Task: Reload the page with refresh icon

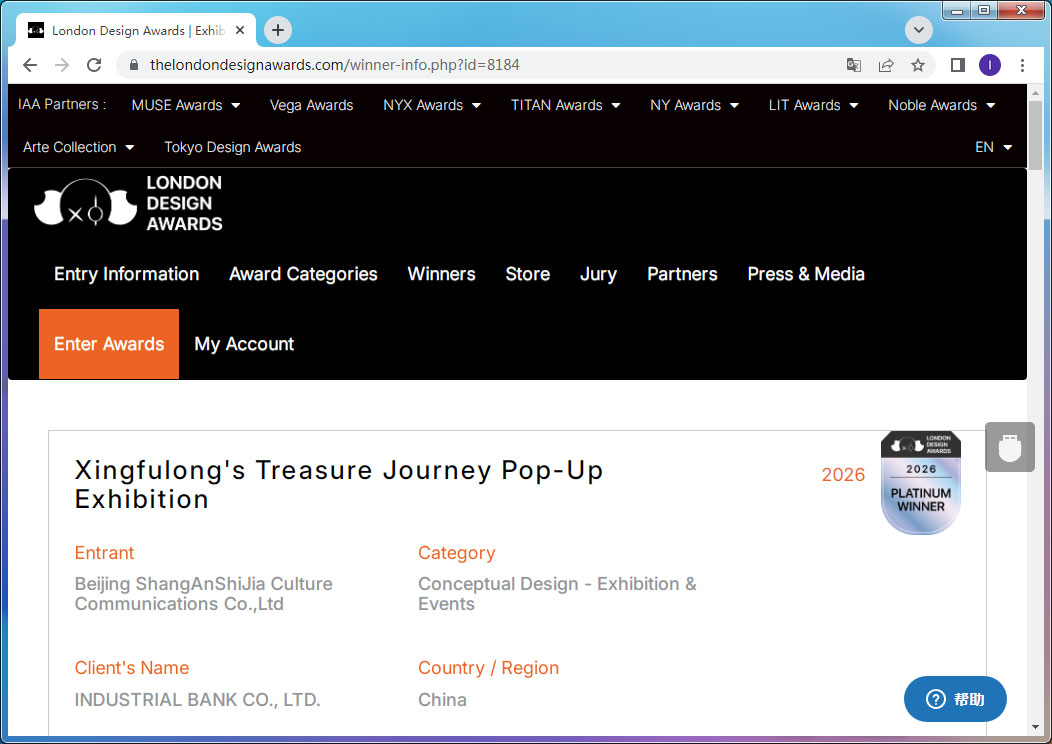Action: [94, 65]
